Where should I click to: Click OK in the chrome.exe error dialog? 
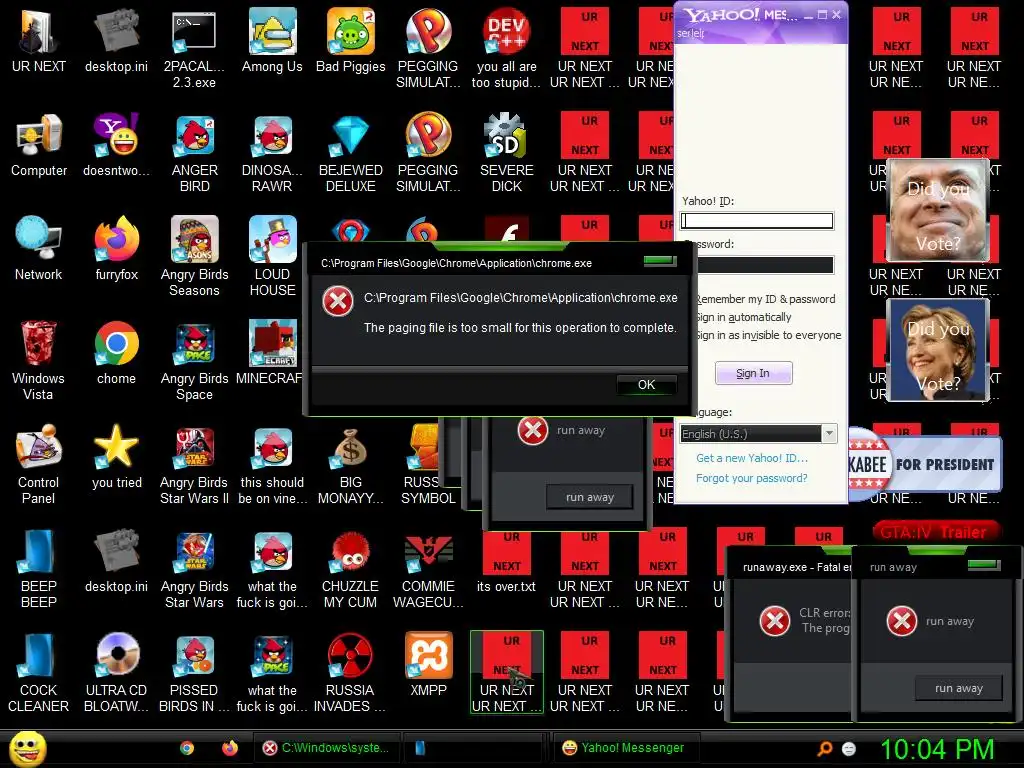[647, 385]
